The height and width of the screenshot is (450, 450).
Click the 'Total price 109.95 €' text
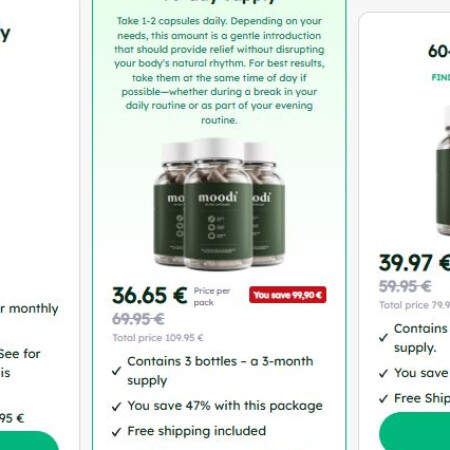tap(158, 338)
